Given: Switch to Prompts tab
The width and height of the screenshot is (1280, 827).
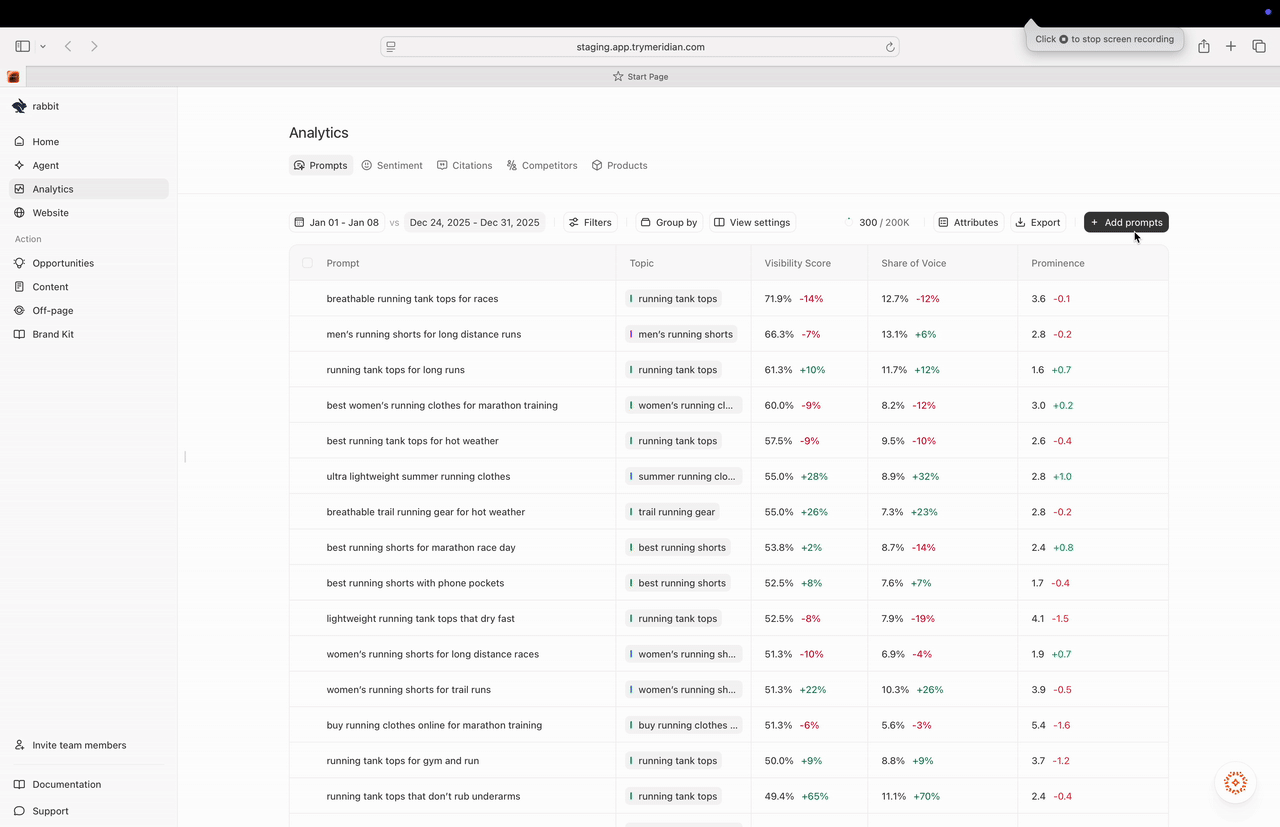Looking at the screenshot, I should click(321, 165).
